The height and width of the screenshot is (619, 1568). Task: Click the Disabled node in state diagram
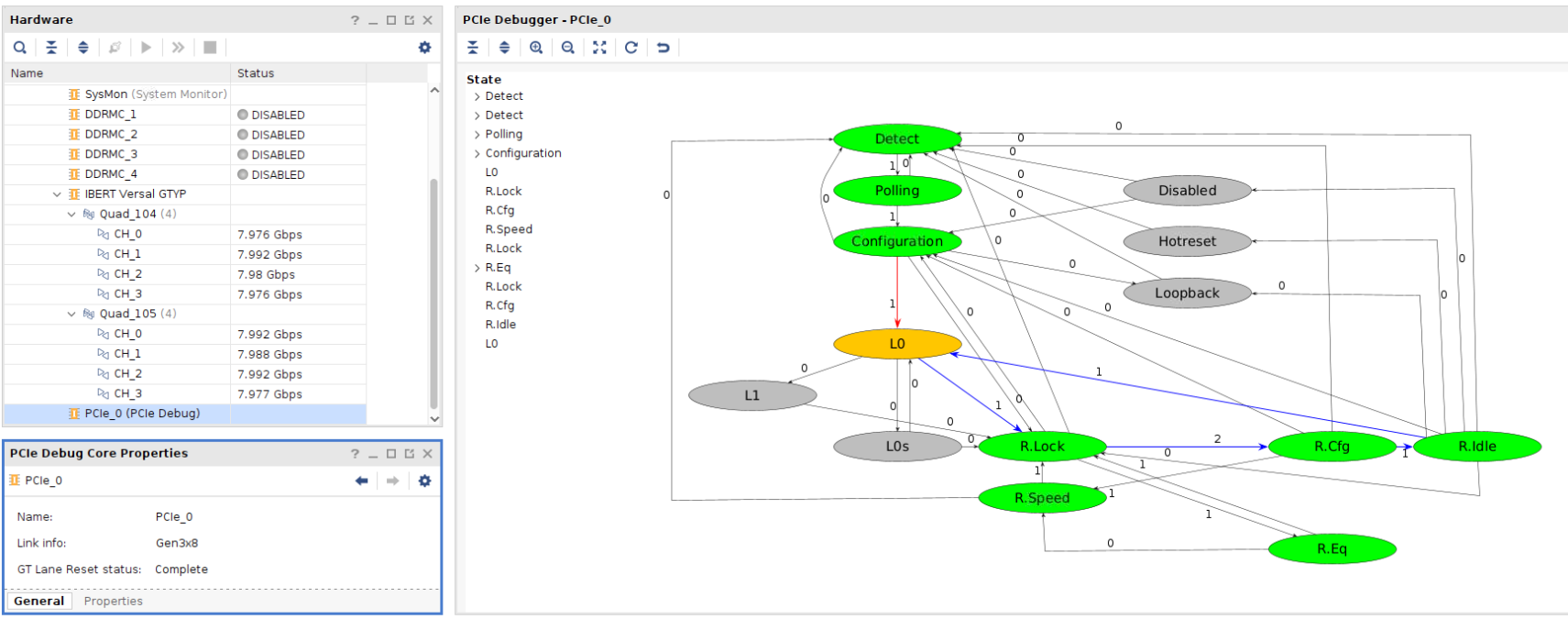1187,191
